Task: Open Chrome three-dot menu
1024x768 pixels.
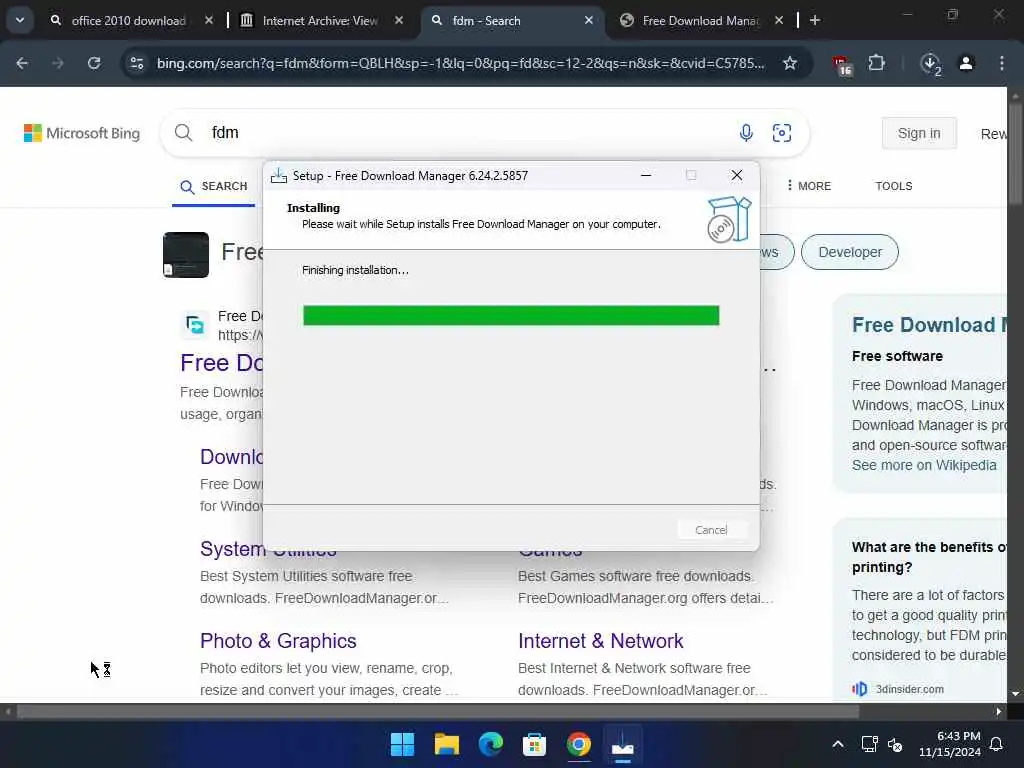Action: point(1002,63)
